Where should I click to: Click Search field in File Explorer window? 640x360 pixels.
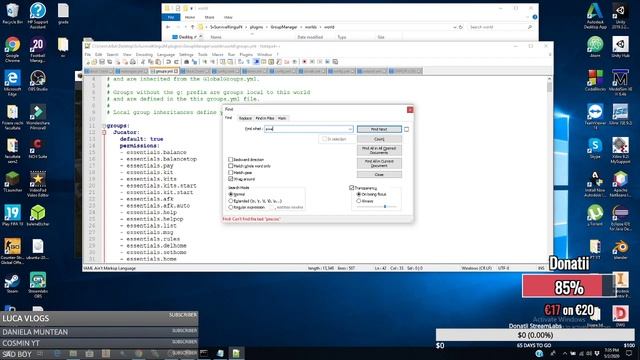501,27
